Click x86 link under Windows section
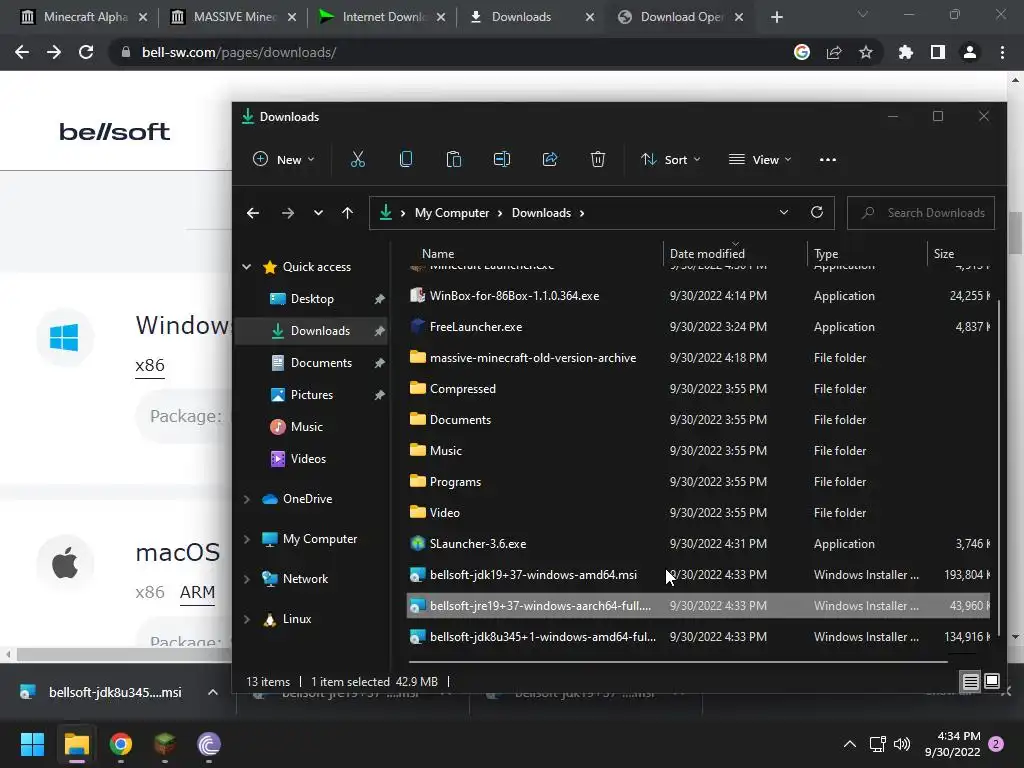Screen dimensions: 1024x768 pyautogui.click(x=150, y=365)
